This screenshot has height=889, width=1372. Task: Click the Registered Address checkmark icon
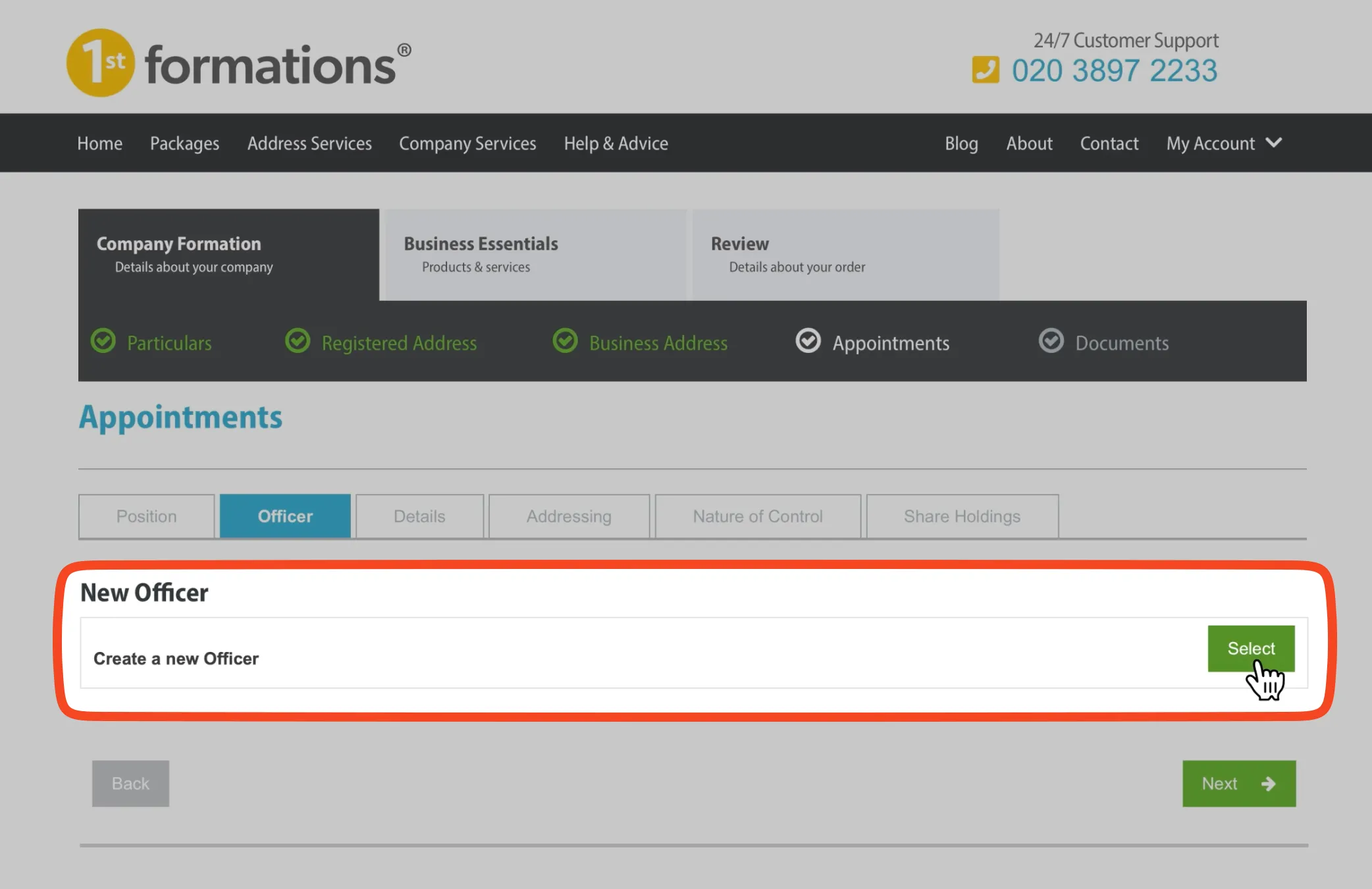pyautogui.click(x=298, y=341)
